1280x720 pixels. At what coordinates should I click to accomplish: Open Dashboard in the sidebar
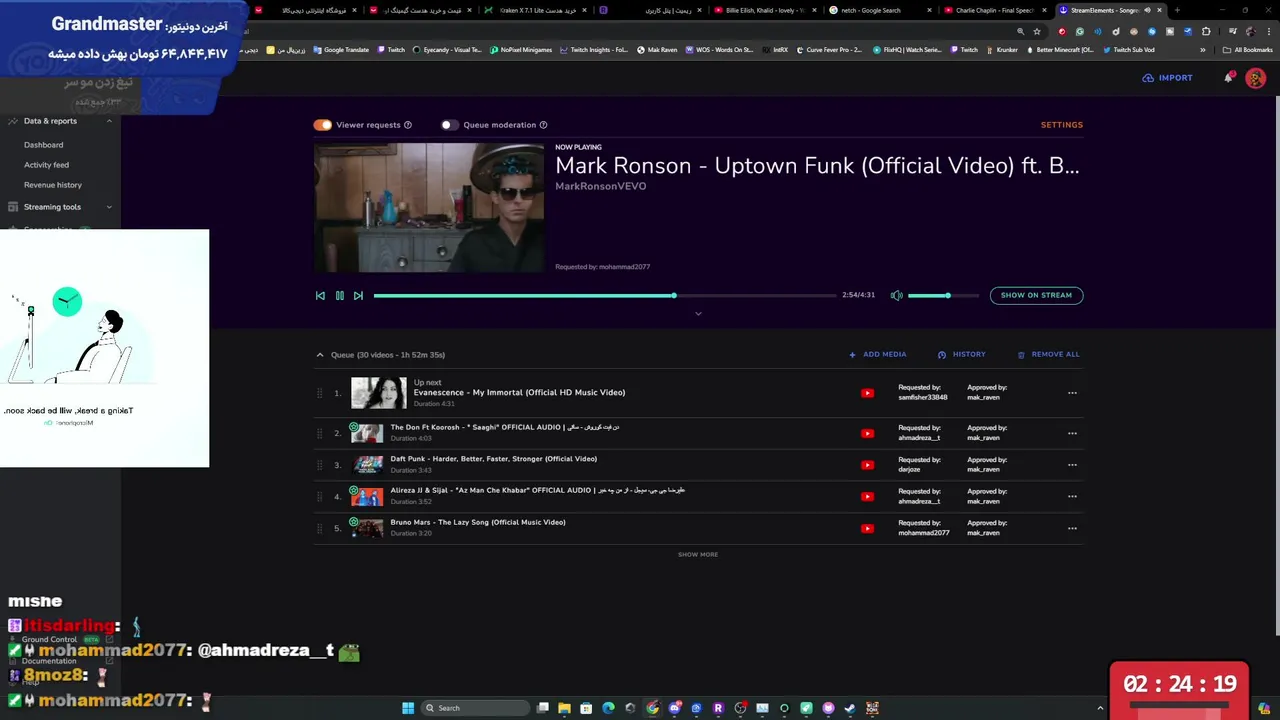(x=43, y=145)
